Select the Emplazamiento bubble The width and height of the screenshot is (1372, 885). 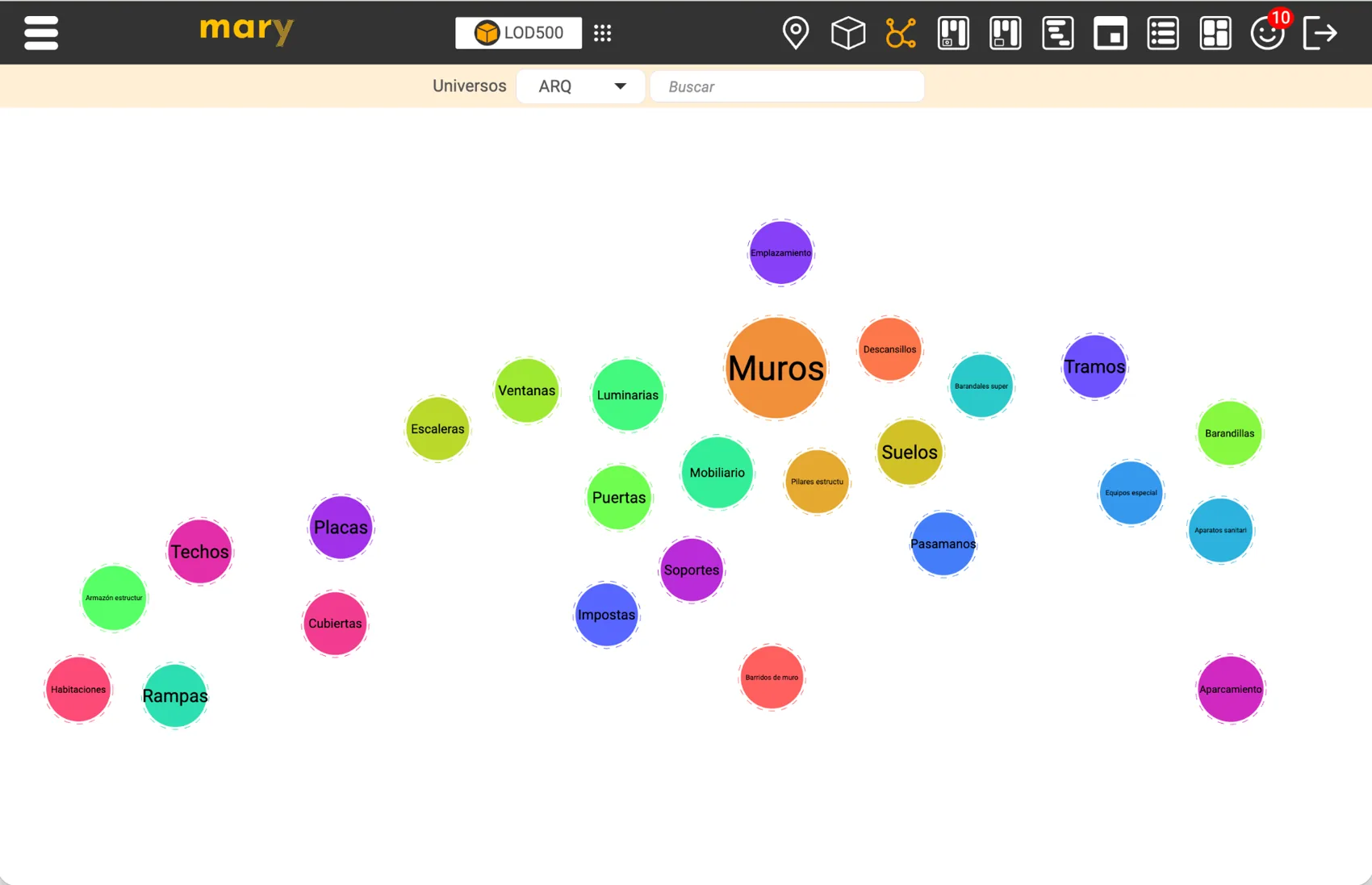click(780, 253)
